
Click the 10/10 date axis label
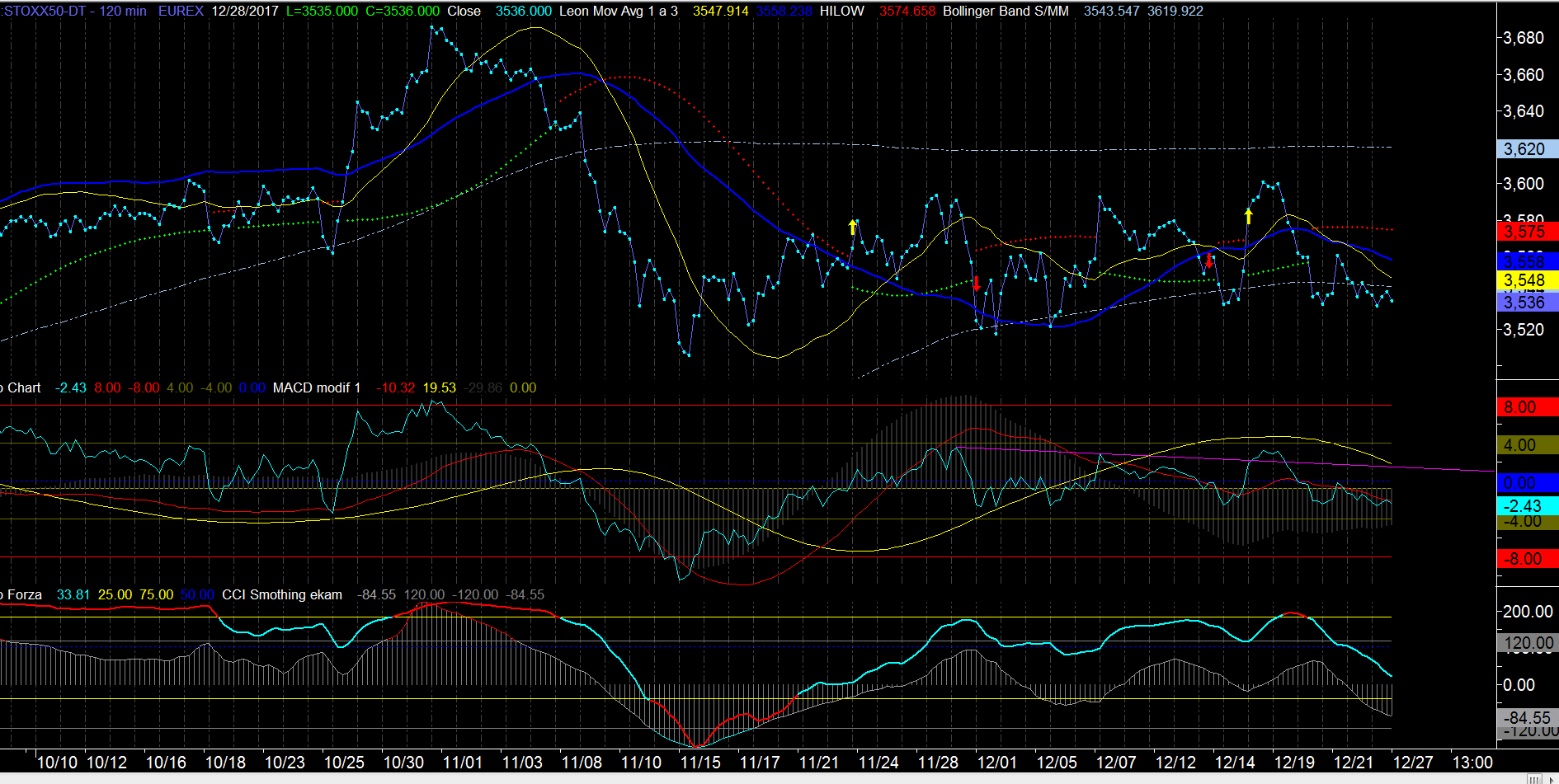point(58,763)
